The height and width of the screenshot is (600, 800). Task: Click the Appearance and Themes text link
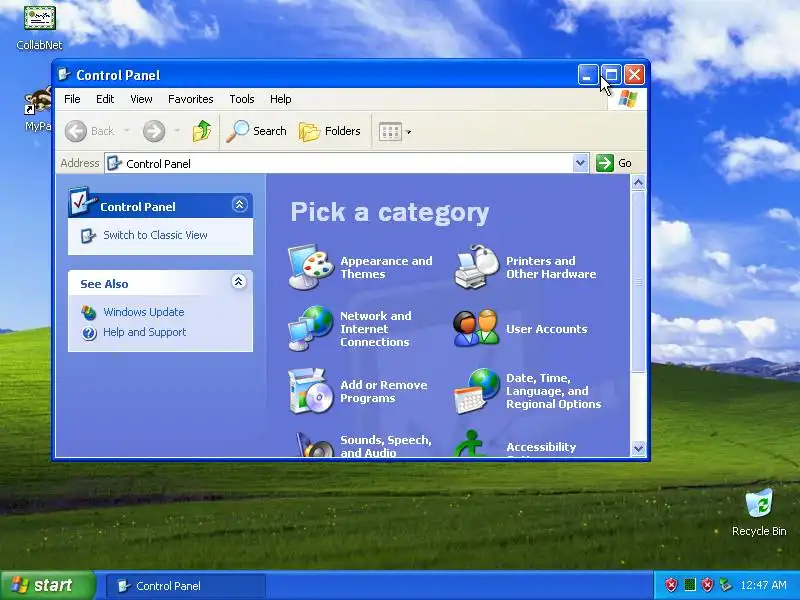point(386,267)
